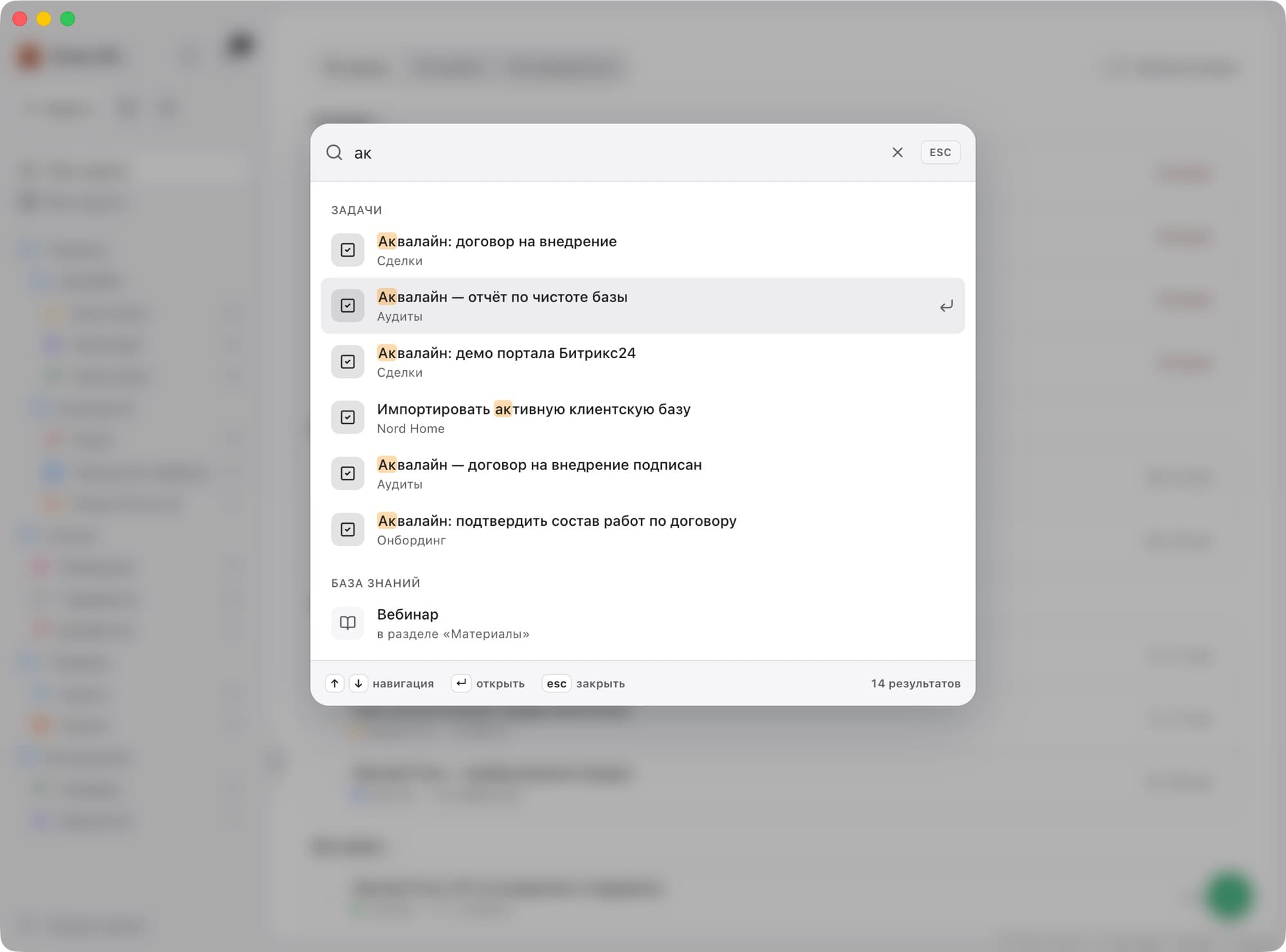Click task icon beside «Аквалайн: договор на внедрение»
The image size is (1286, 952).
coord(348,250)
